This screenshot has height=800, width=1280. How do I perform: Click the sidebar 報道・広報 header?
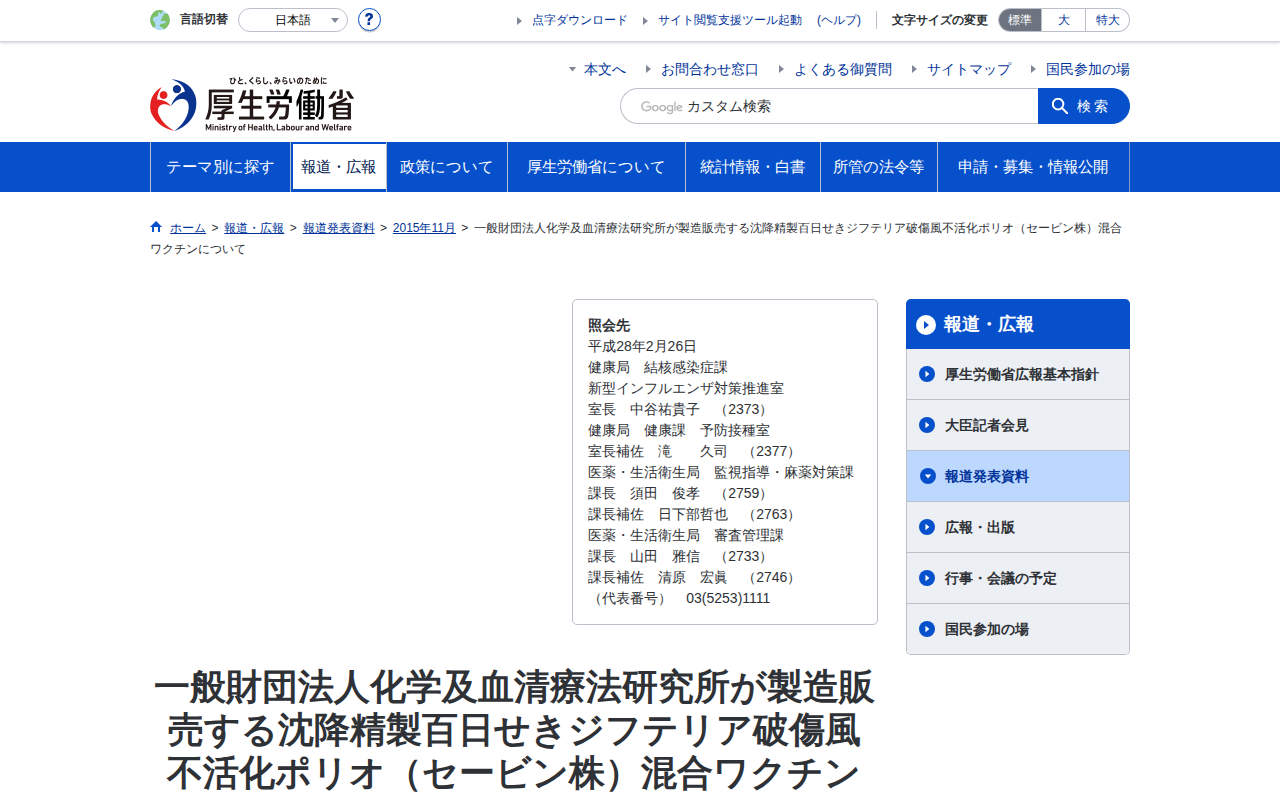point(1018,324)
